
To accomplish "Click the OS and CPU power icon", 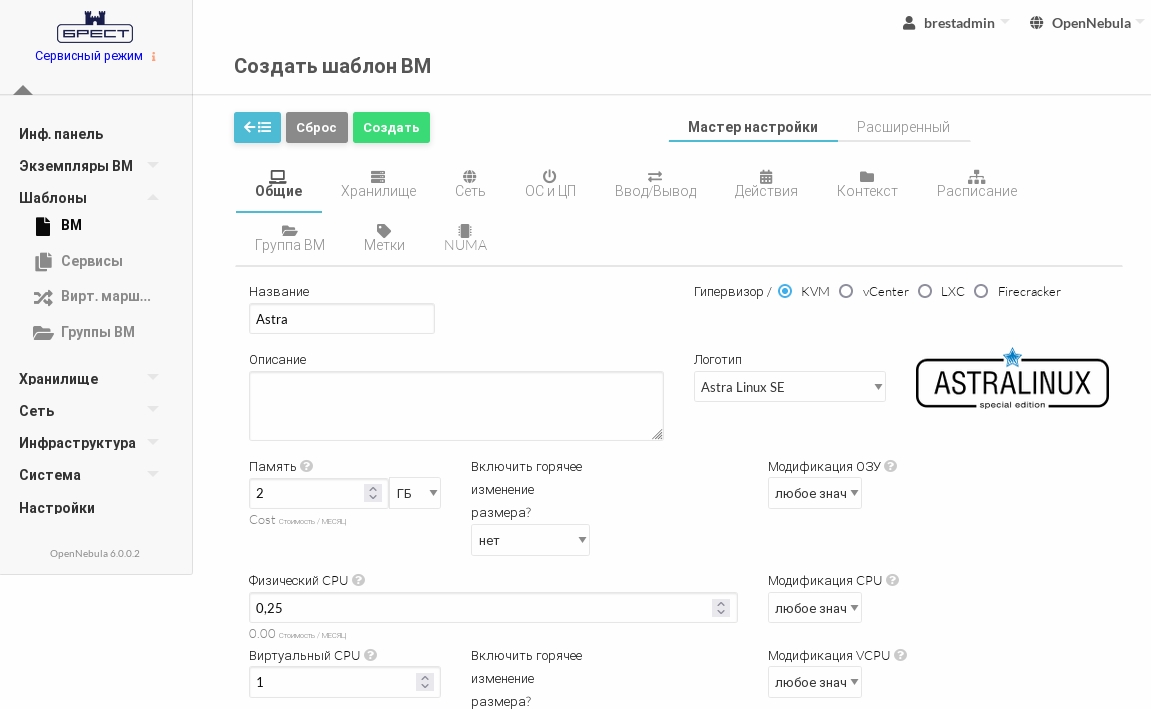I will (550, 177).
